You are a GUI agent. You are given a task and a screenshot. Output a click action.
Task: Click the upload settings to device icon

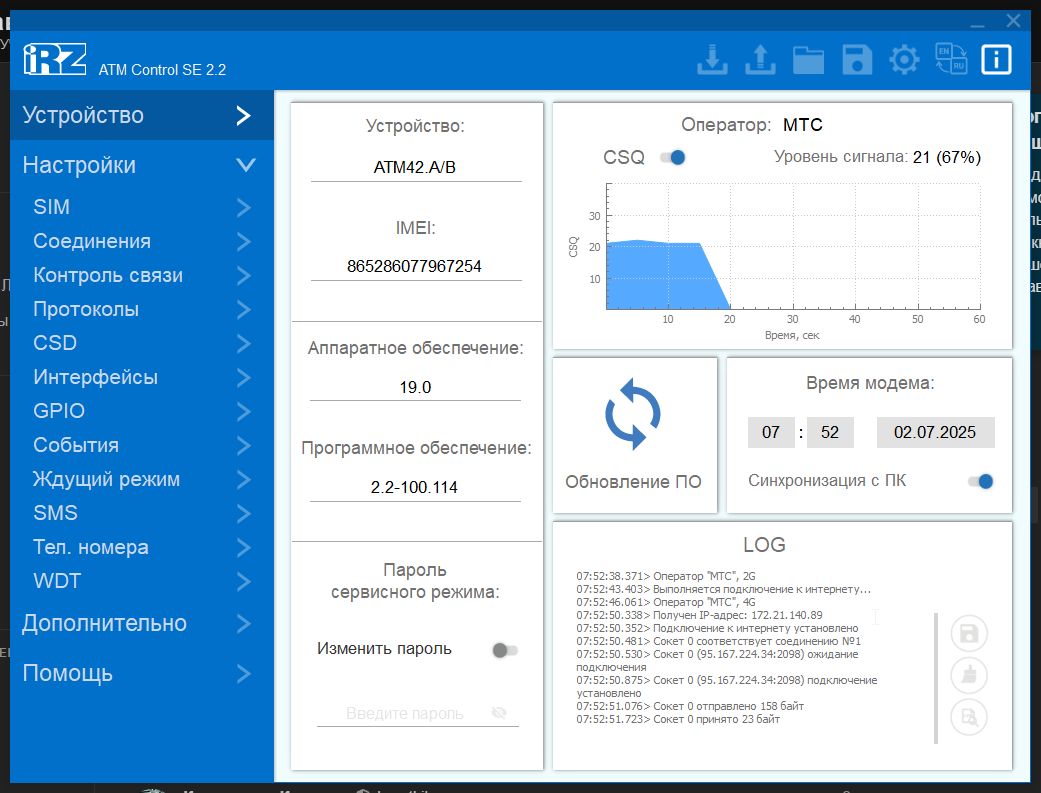coord(760,60)
